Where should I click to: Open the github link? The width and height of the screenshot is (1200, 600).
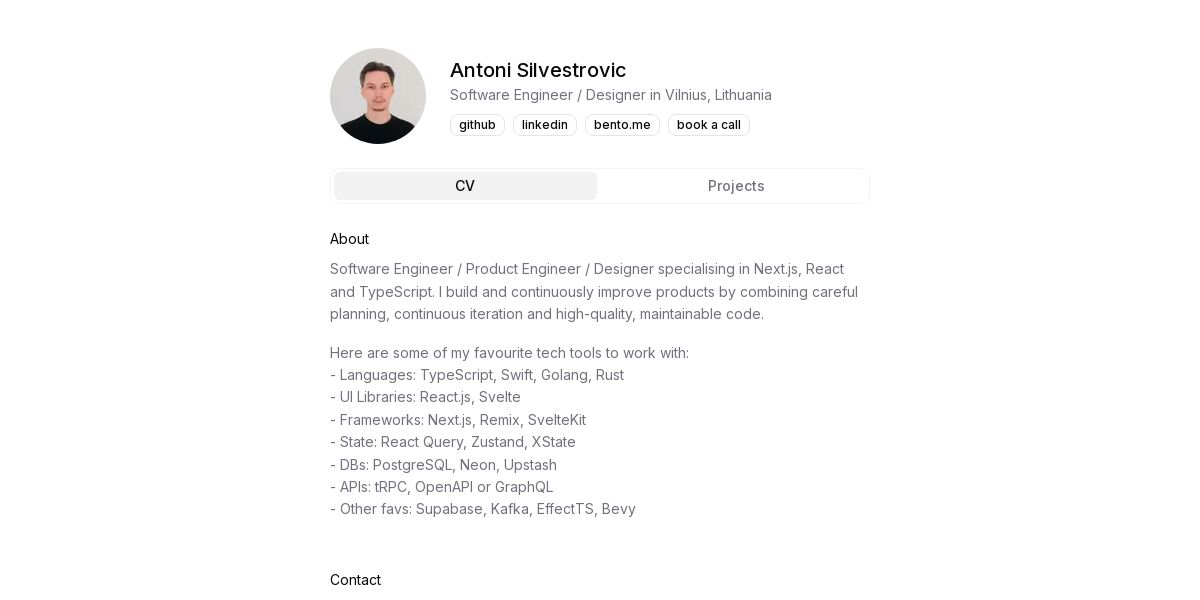[477, 125]
